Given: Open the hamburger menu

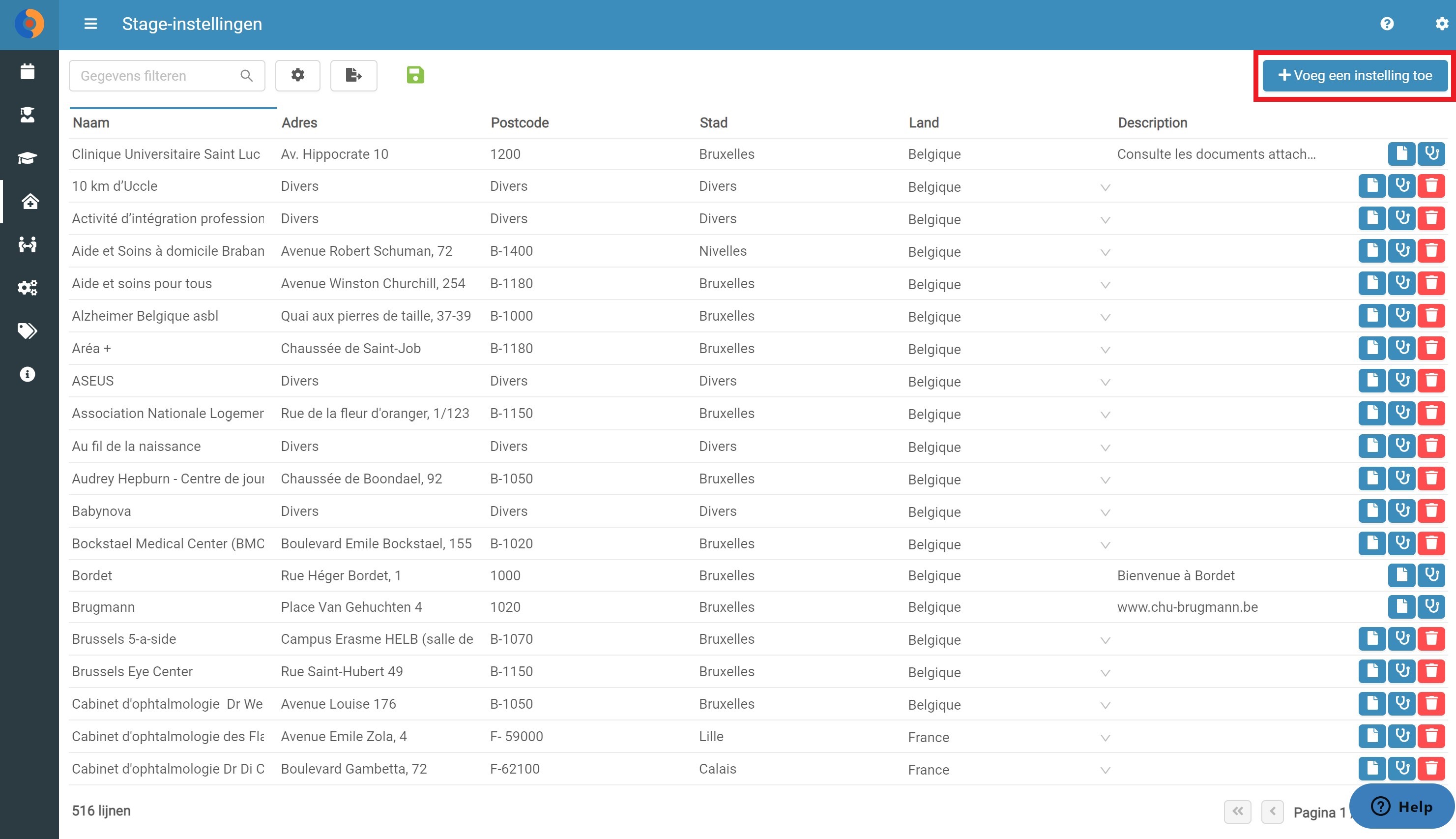Looking at the screenshot, I should click(90, 24).
